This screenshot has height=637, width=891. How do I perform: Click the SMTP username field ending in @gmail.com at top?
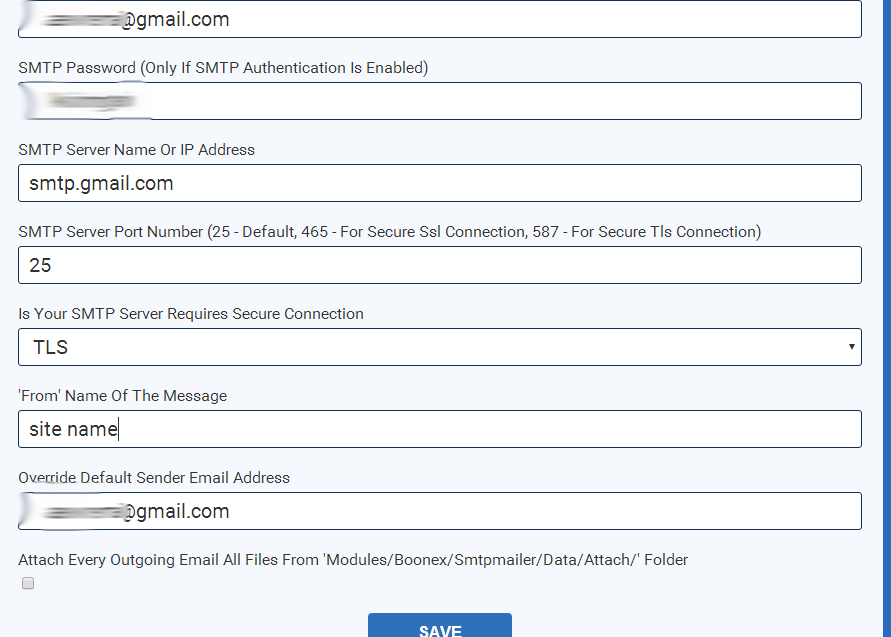coord(440,19)
